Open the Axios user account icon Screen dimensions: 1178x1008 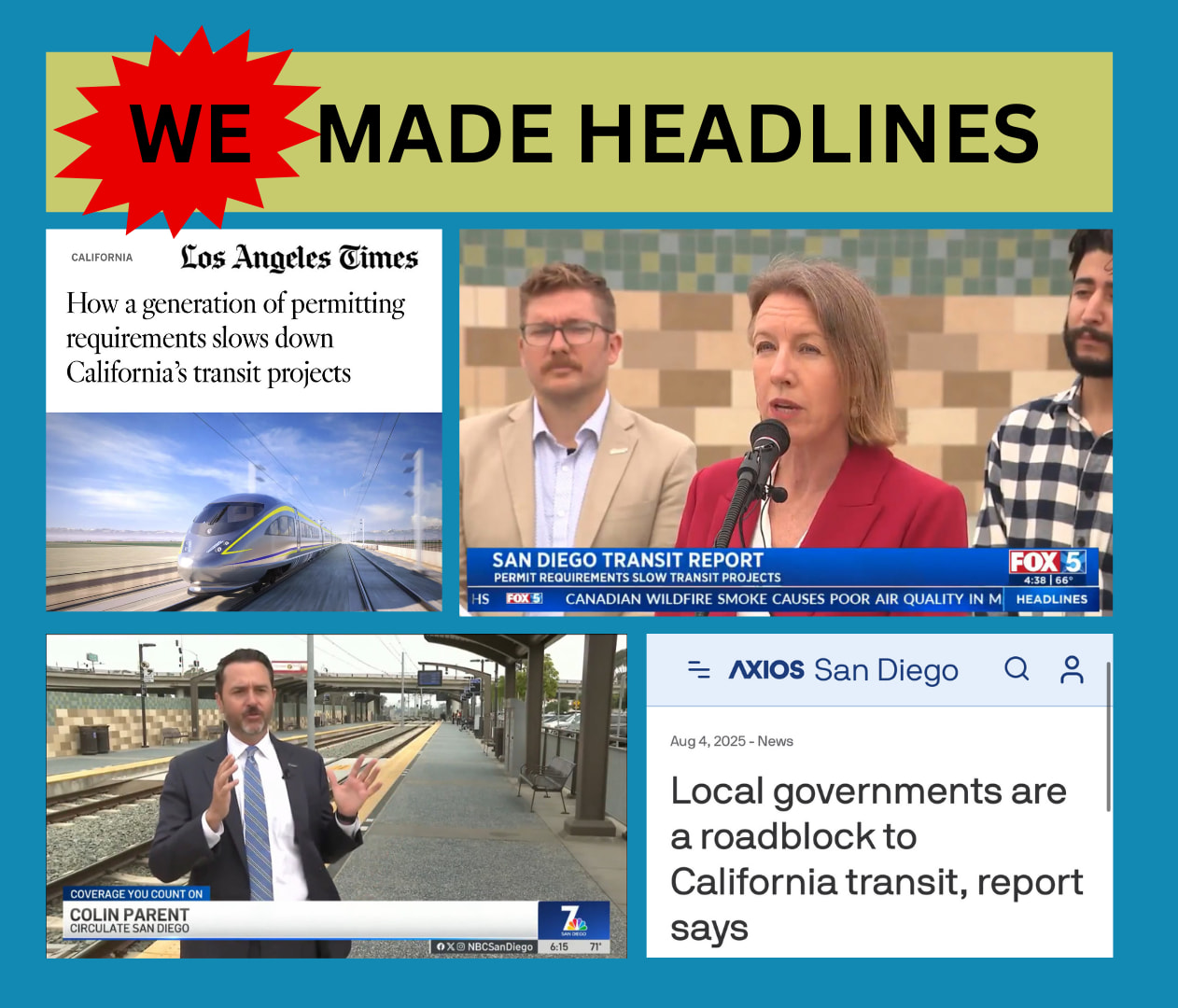tap(1072, 669)
